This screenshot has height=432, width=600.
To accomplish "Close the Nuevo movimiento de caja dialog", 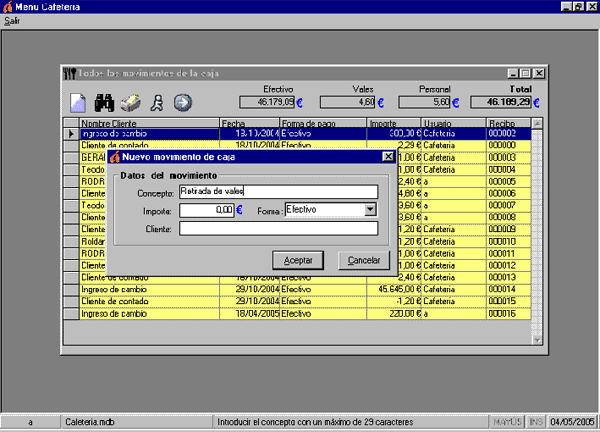I will [x=388, y=156].
